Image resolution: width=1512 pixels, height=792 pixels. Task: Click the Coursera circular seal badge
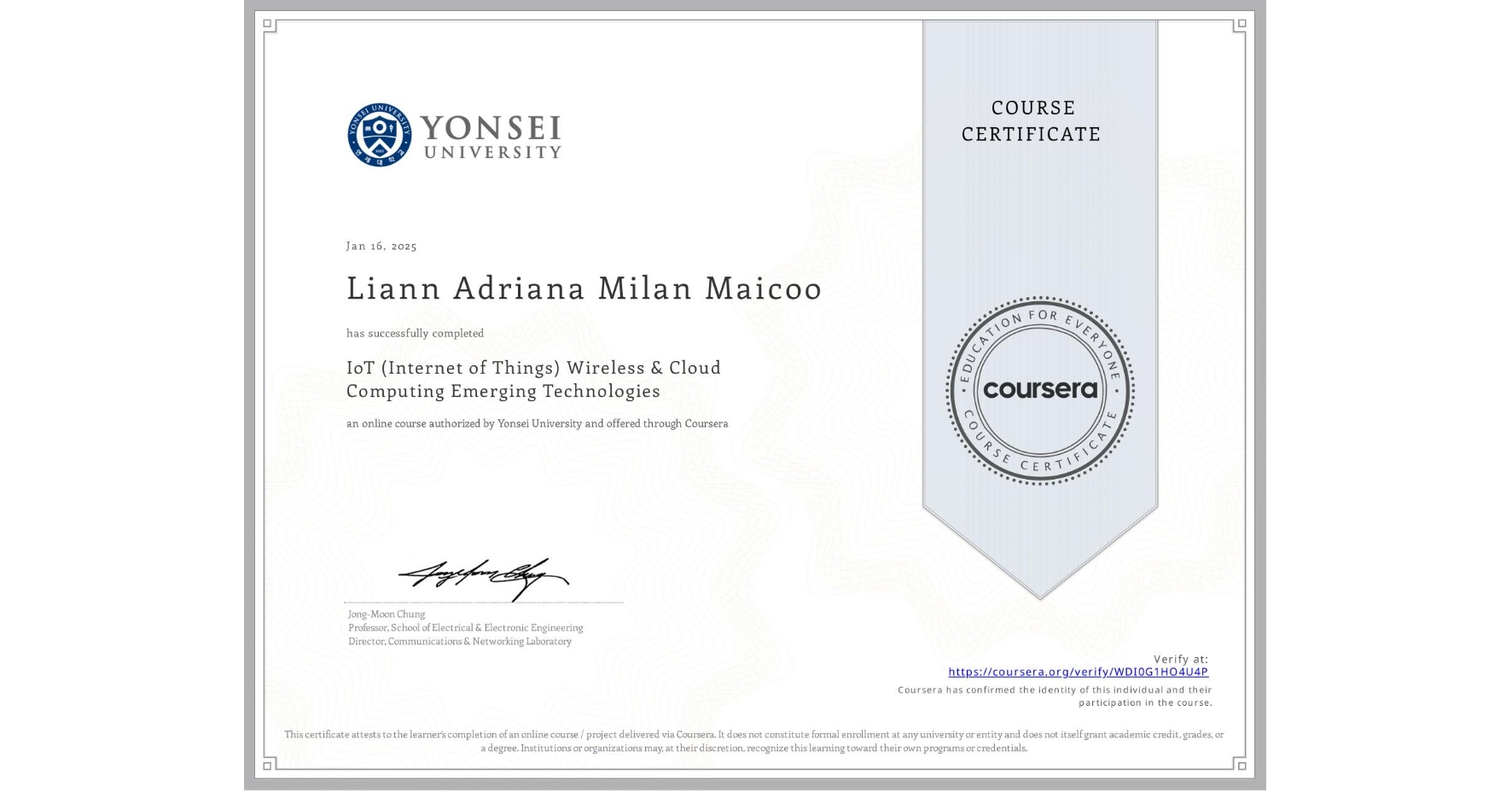pos(1039,391)
